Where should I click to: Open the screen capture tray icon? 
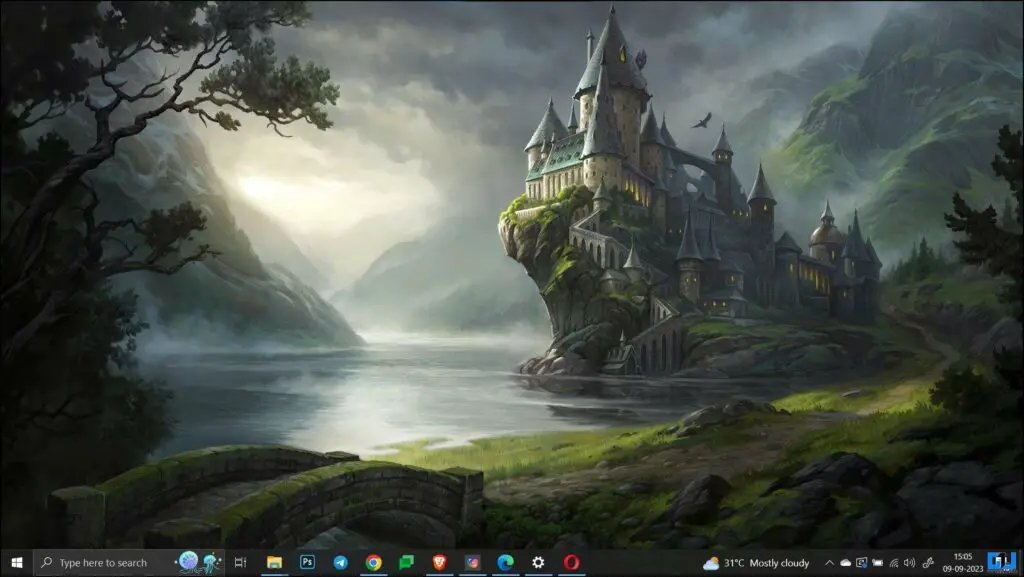861,563
